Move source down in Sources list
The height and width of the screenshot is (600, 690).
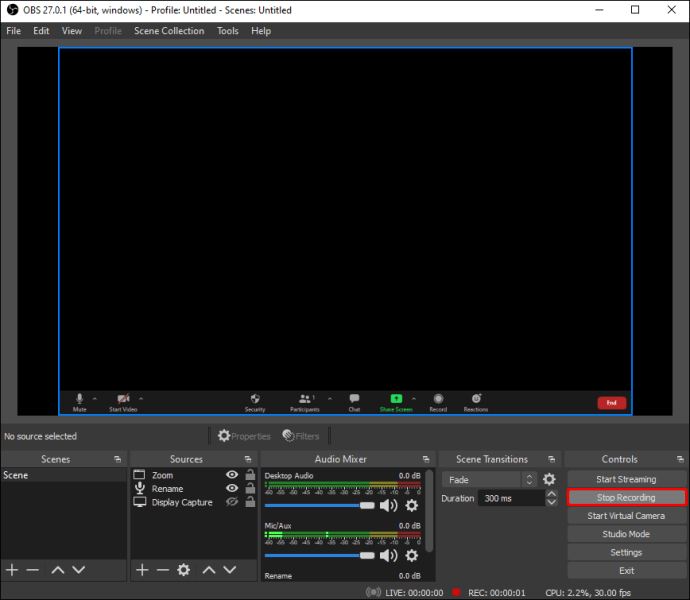coord(230,570)
